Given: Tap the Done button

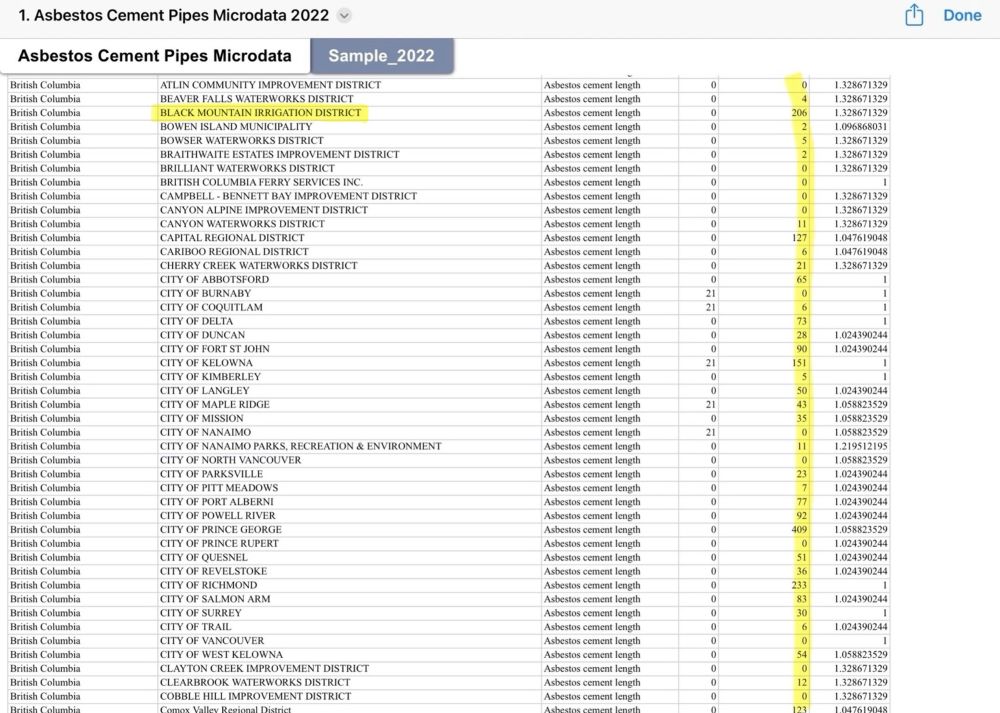Looking at the screenshot, I should (962, 15).
